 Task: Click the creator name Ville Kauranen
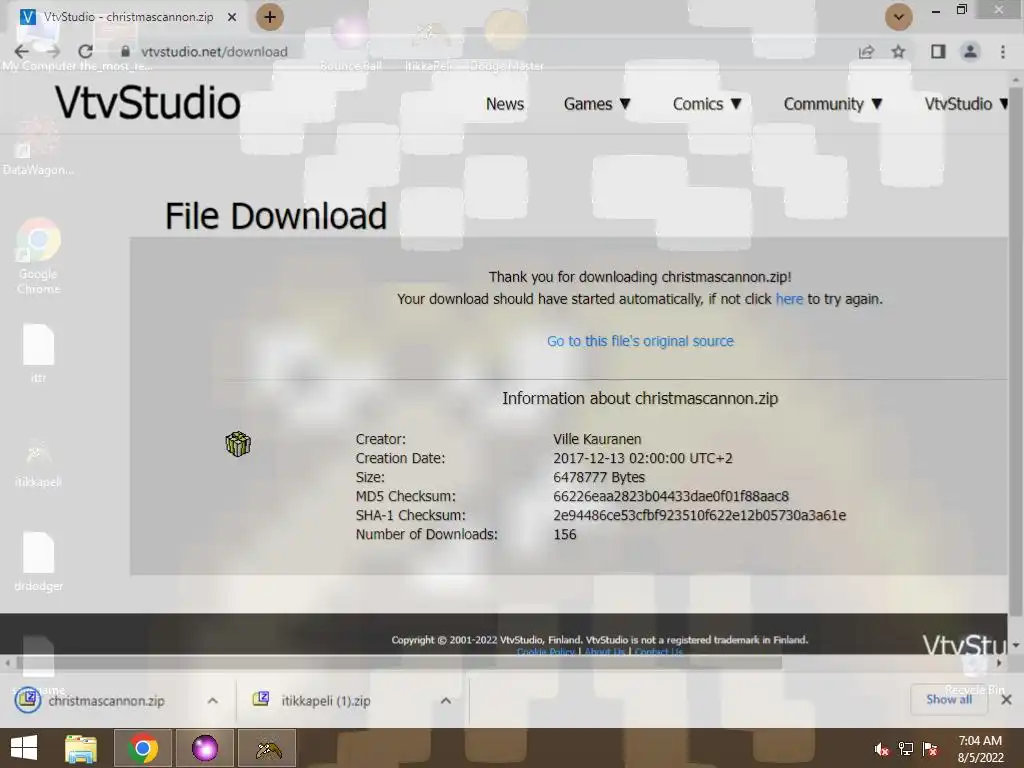[597, 439]
